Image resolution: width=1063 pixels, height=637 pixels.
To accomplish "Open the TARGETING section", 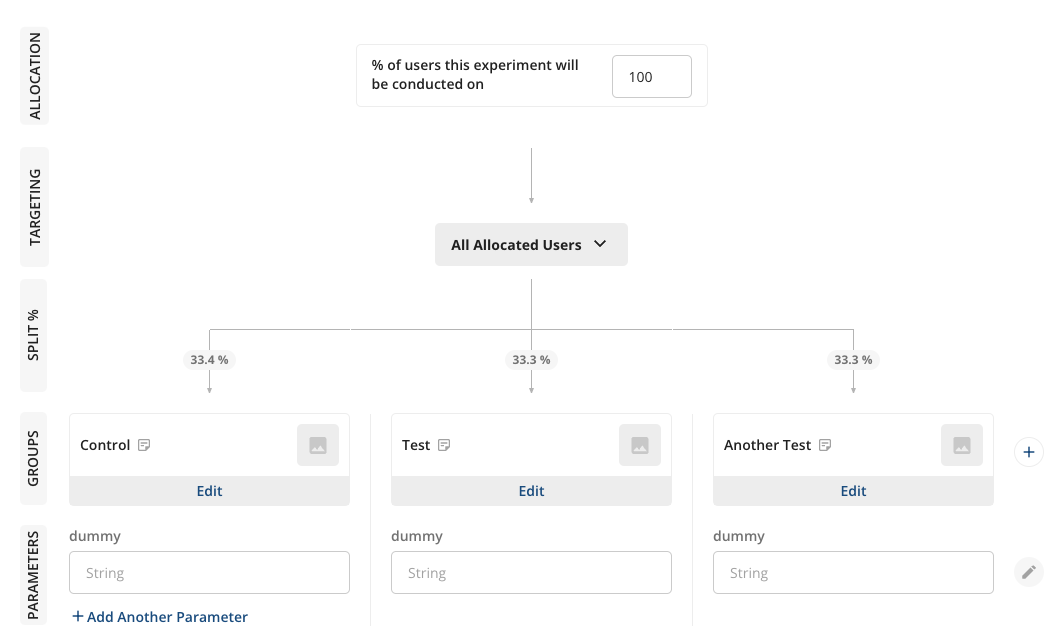I will pos(34,207).
